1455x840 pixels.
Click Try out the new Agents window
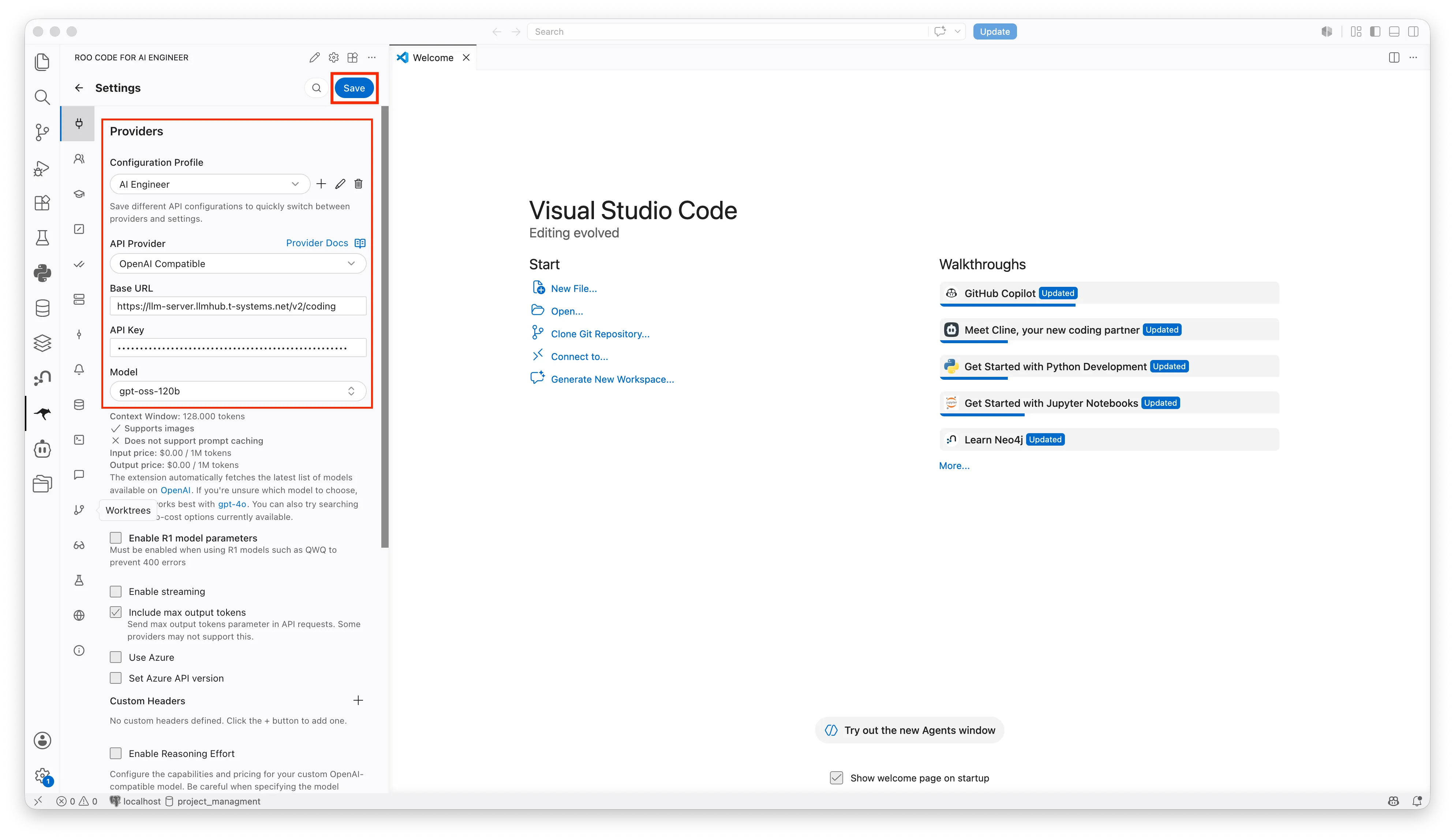[909, 730]
